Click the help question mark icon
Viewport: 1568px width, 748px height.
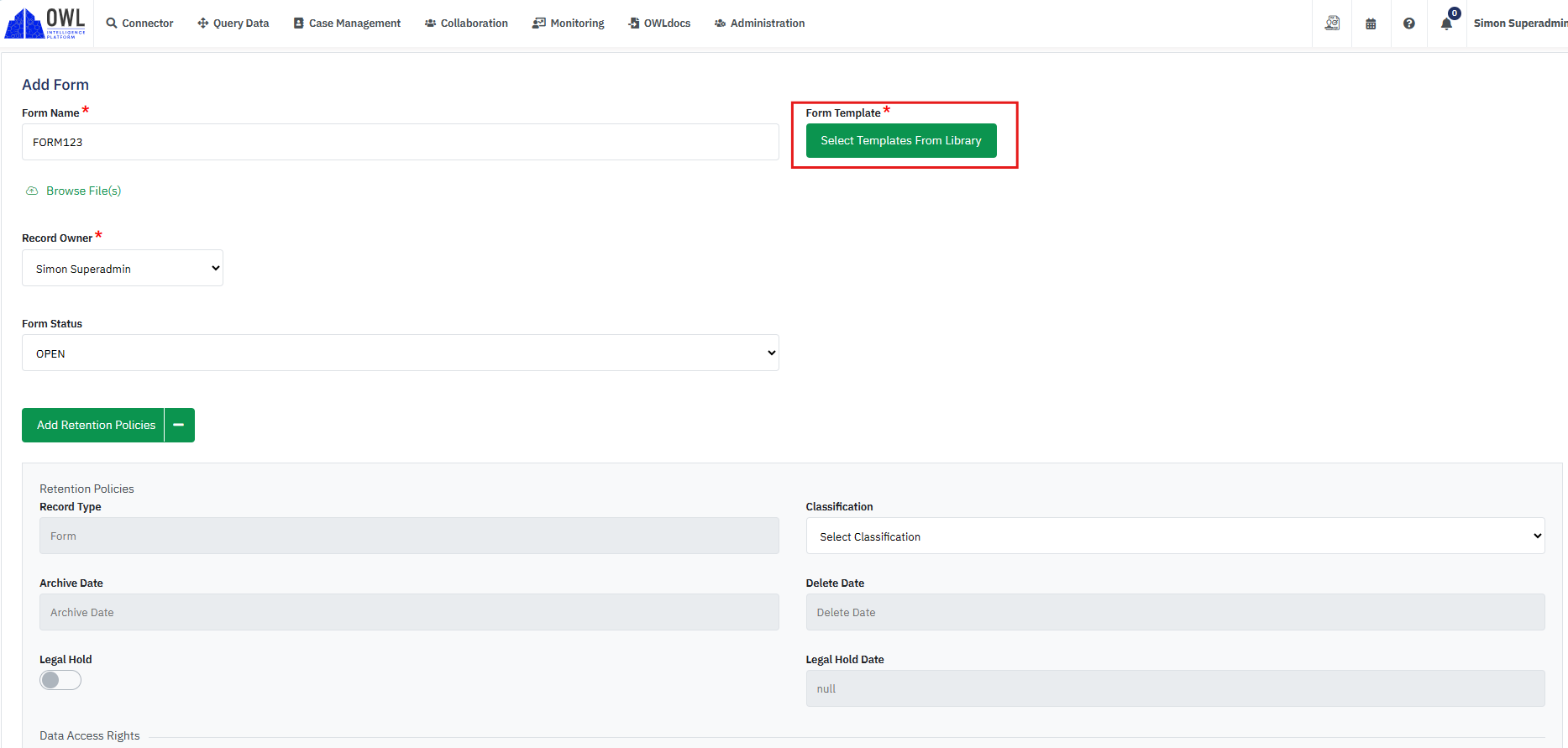[x=1409, y=24]
